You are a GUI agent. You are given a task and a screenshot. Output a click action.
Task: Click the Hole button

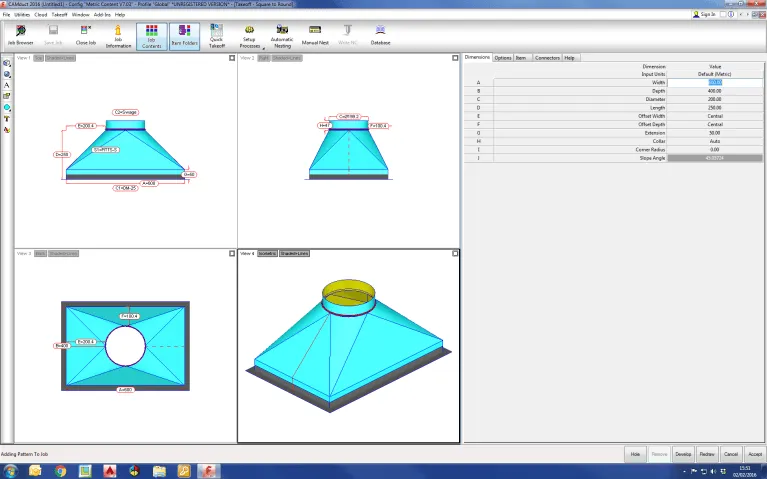(635, 454)
